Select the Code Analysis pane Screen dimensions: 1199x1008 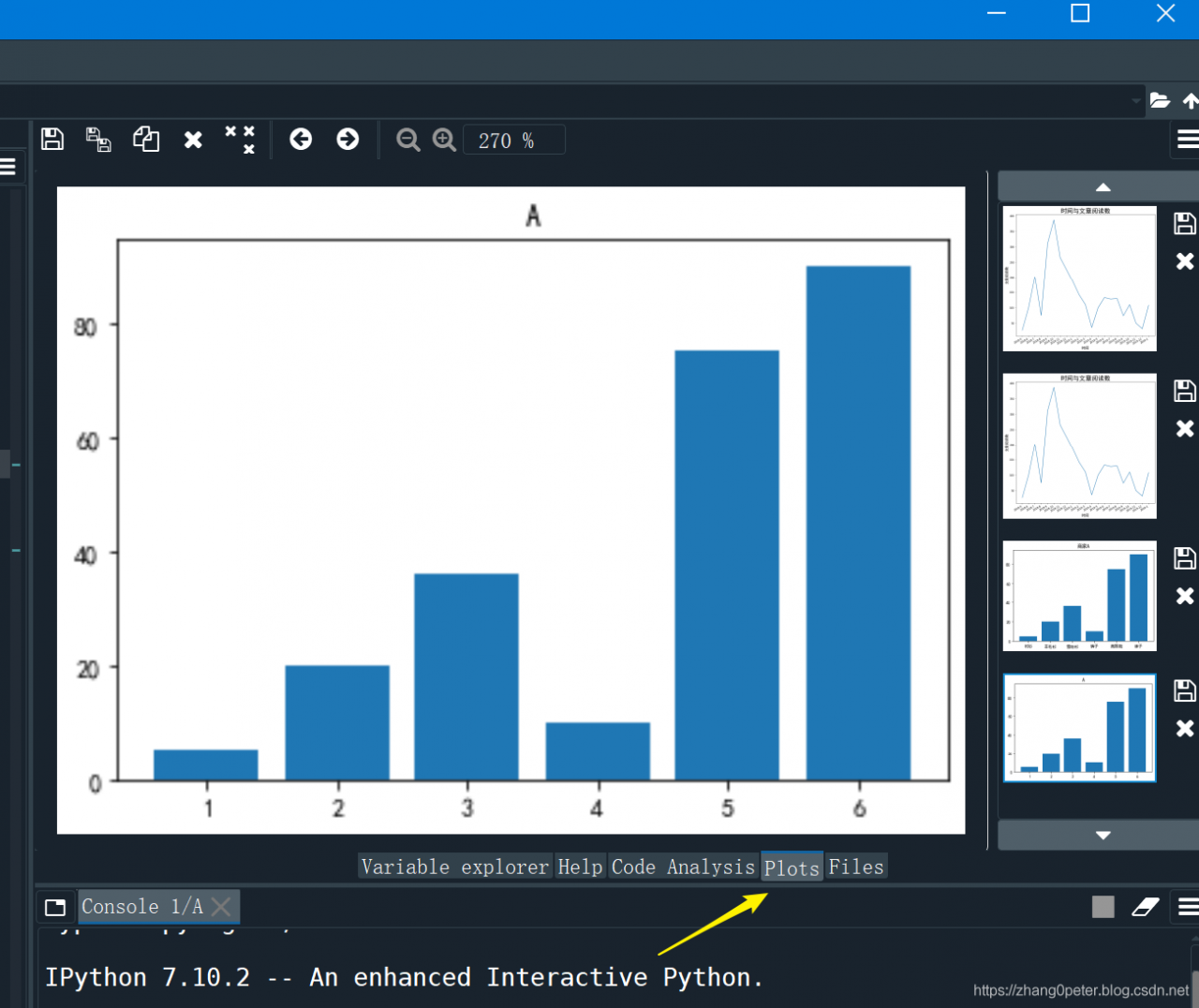683,867
